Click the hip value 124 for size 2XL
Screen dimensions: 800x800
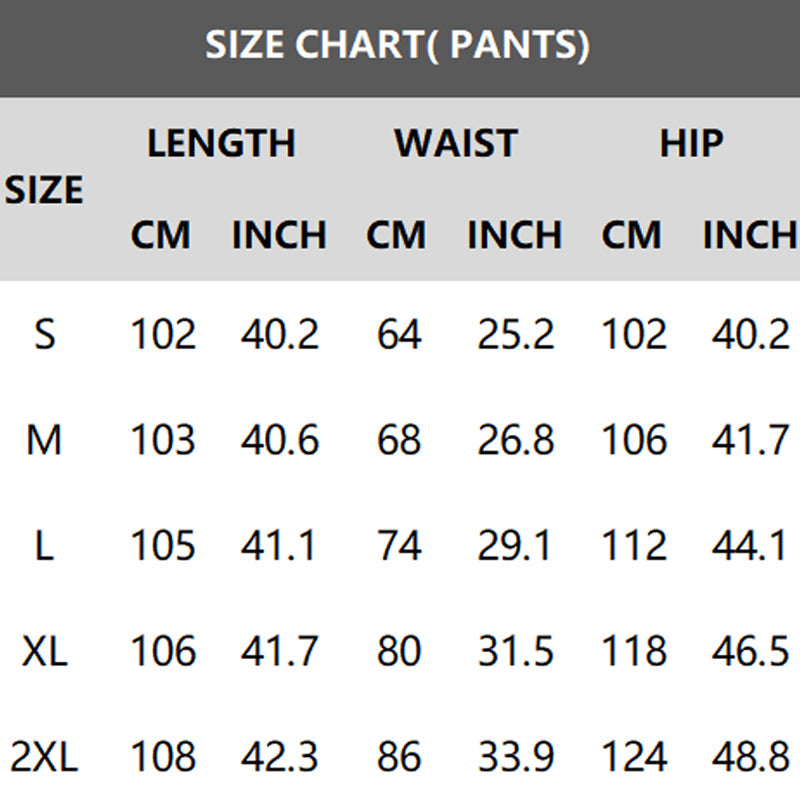[x=634, y=758]
